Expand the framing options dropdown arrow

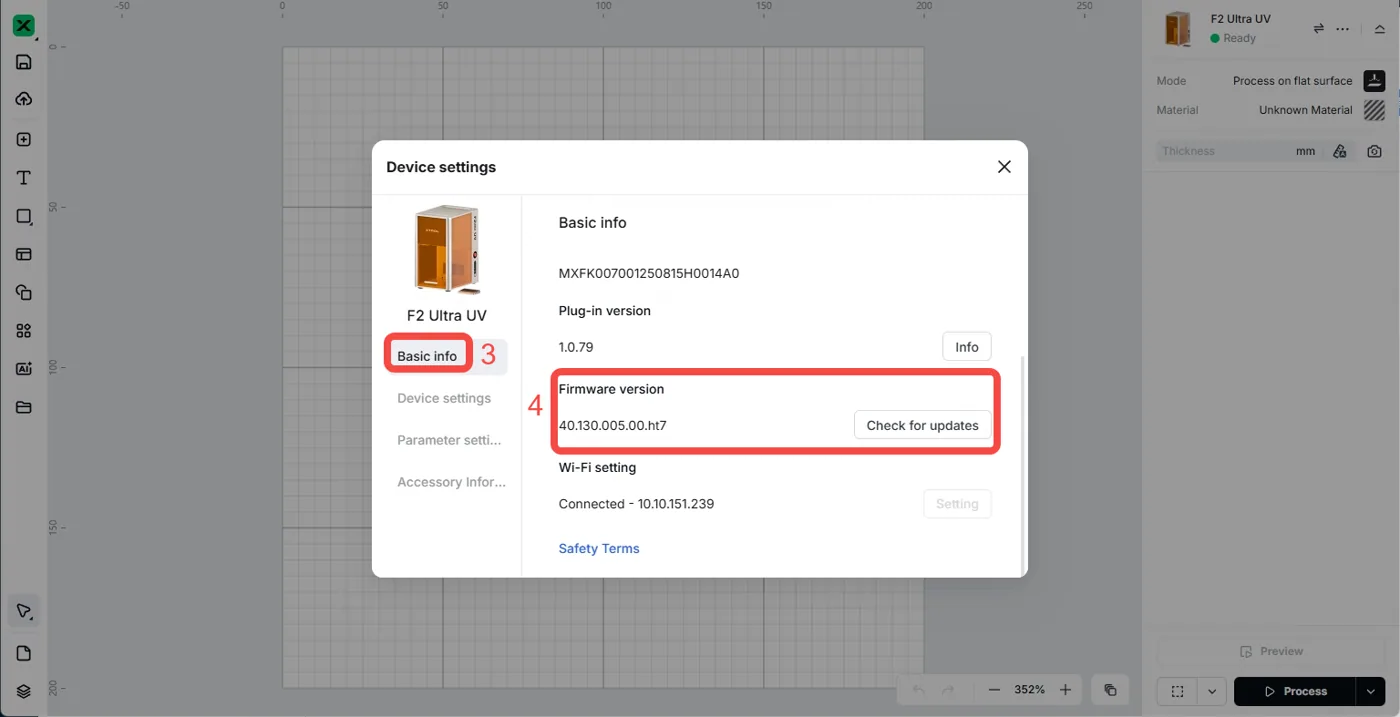[1211, 691]
